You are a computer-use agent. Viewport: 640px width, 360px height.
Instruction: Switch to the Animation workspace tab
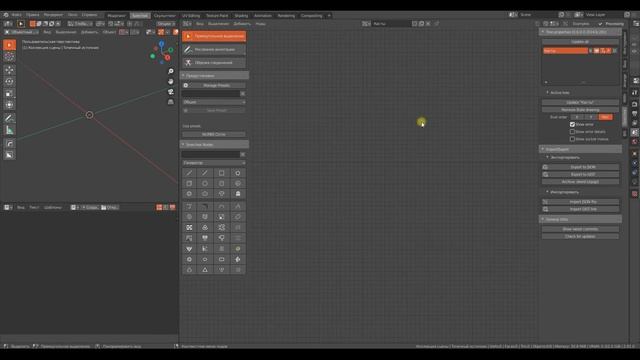(262, 16)
